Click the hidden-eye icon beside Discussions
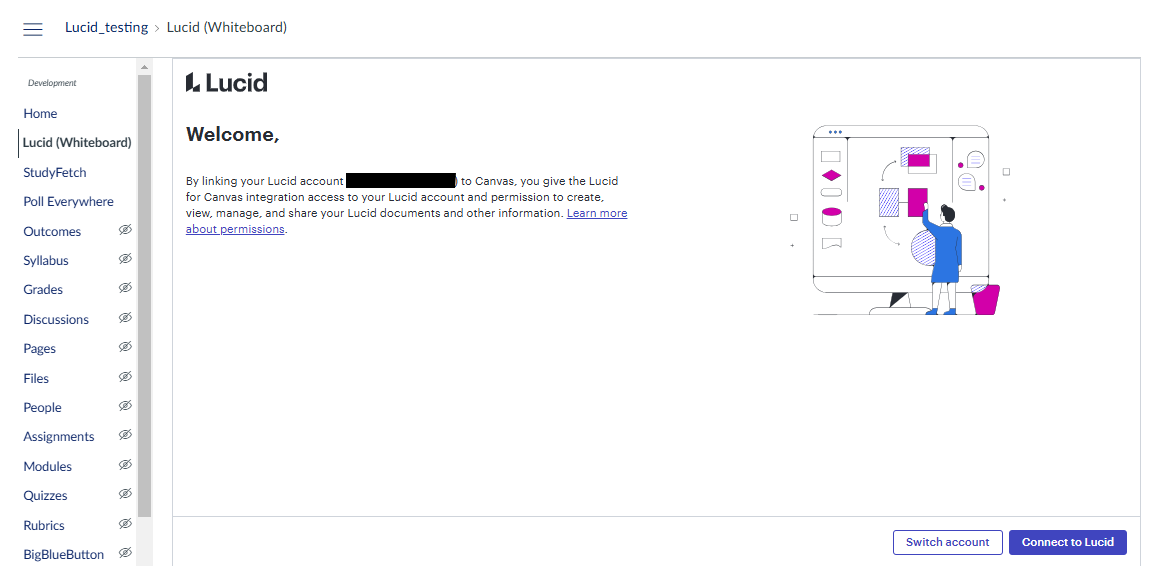Screen dimensions: 1158x566 [126, 318]
